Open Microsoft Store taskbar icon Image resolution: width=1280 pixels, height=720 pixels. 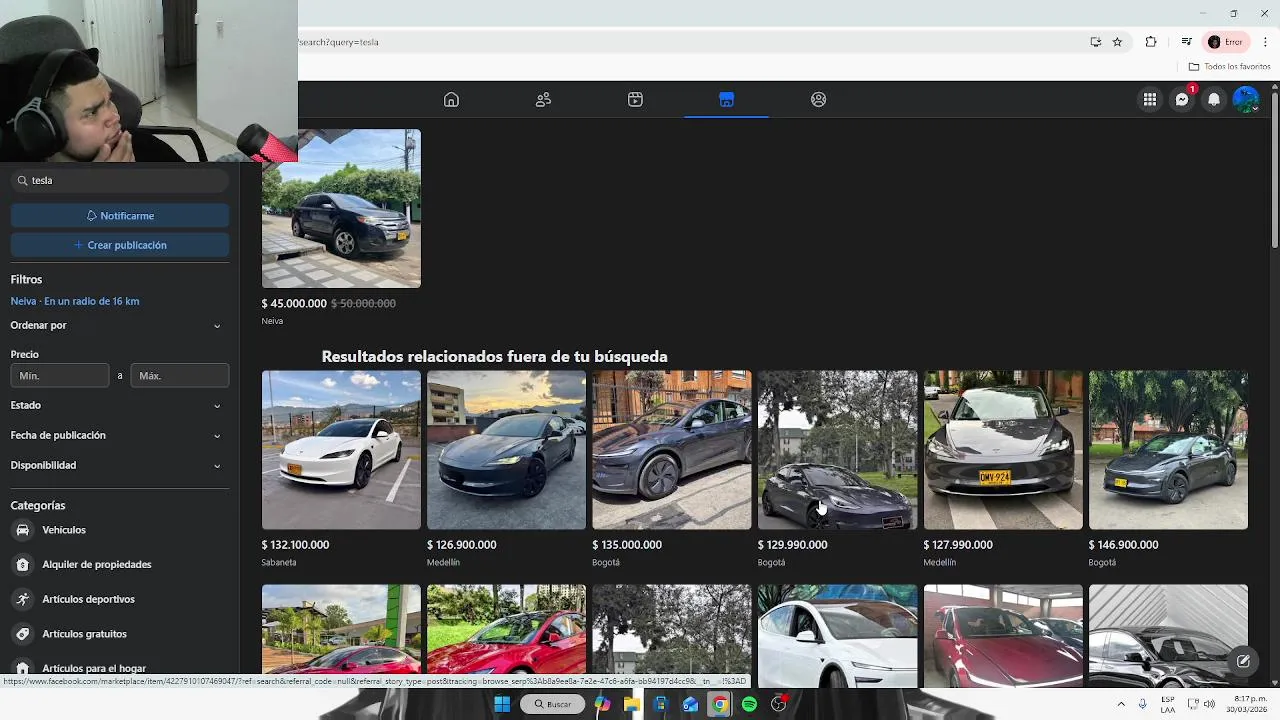[x=661, y=704]
